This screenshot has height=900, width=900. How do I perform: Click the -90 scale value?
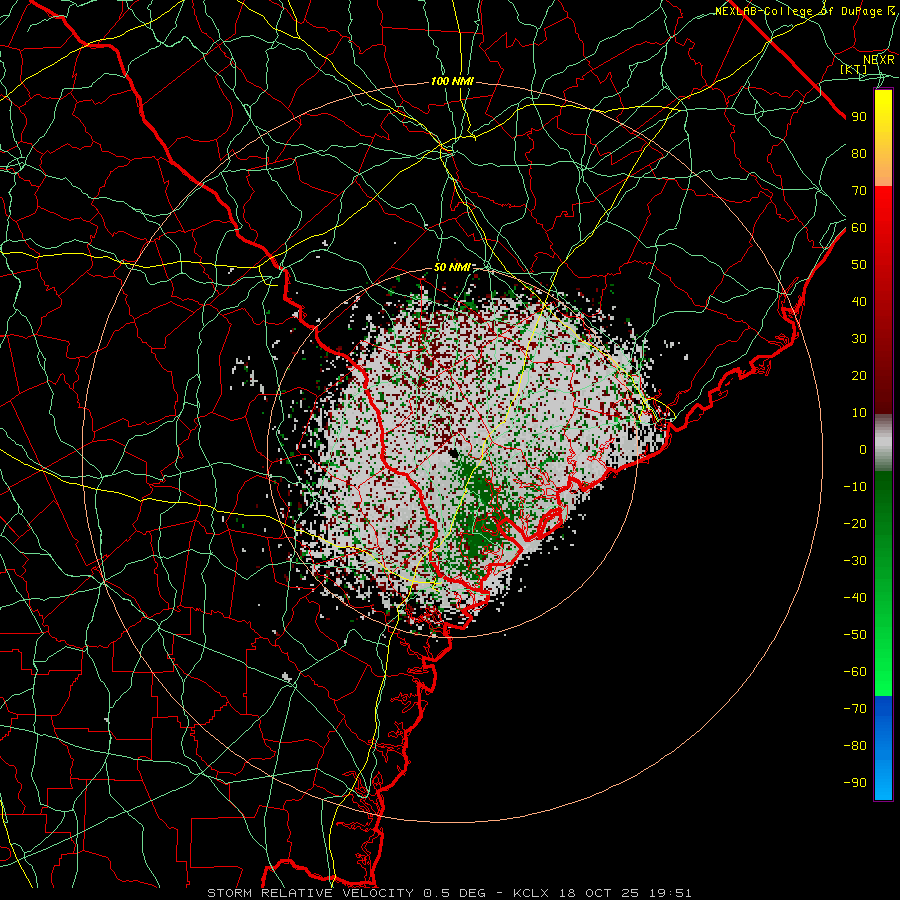(855, 783)
